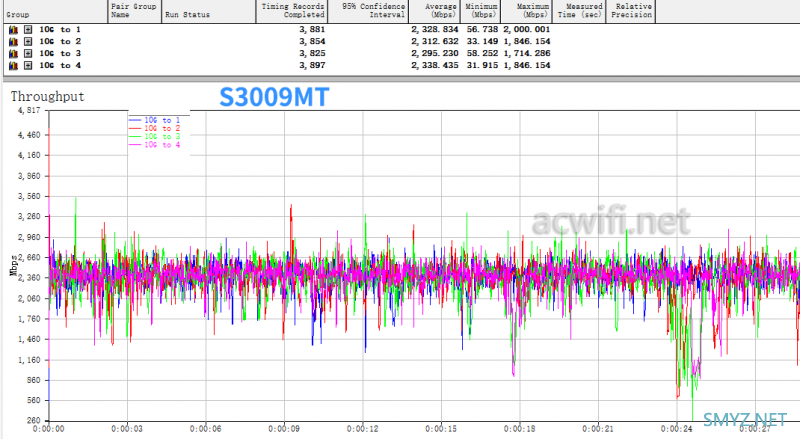Click the 0:00:21 time axis label
The height and width of the screenshot is (439, 800).
pyautogui.click(x=598, y=429)
